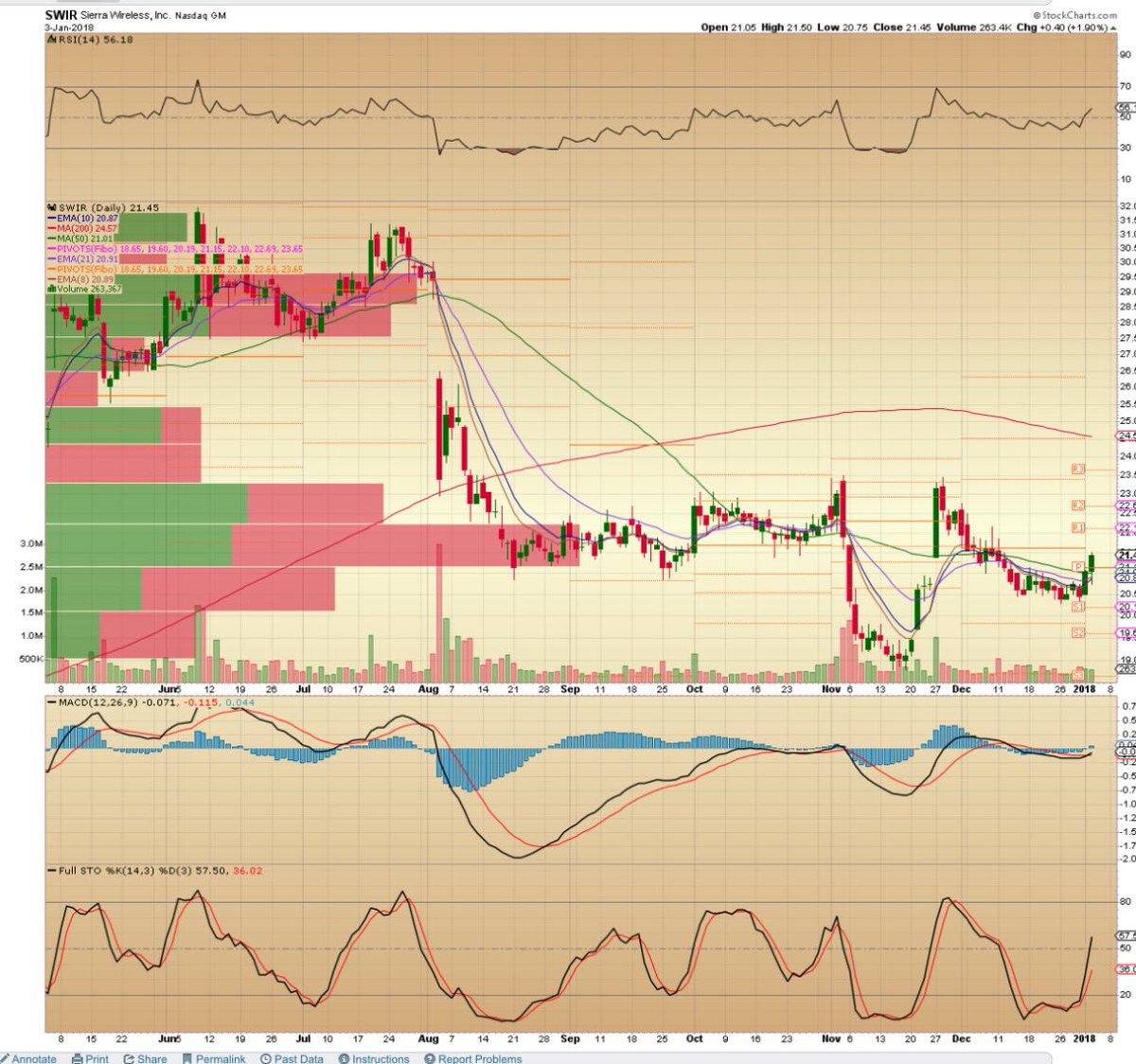Toggle the MA(50) overlay visibility
1136x1064 pixels.
pyautogui.click(x=52, y=238)
